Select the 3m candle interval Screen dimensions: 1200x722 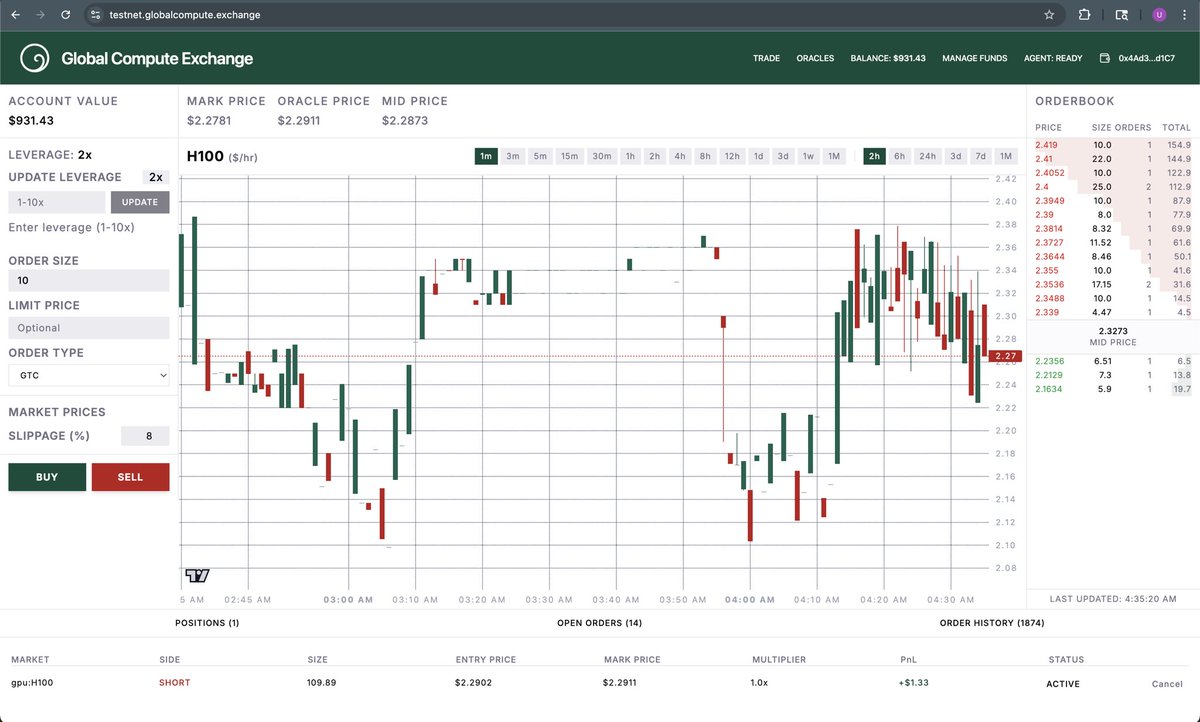pyautogui.click(x=513, y=156)
